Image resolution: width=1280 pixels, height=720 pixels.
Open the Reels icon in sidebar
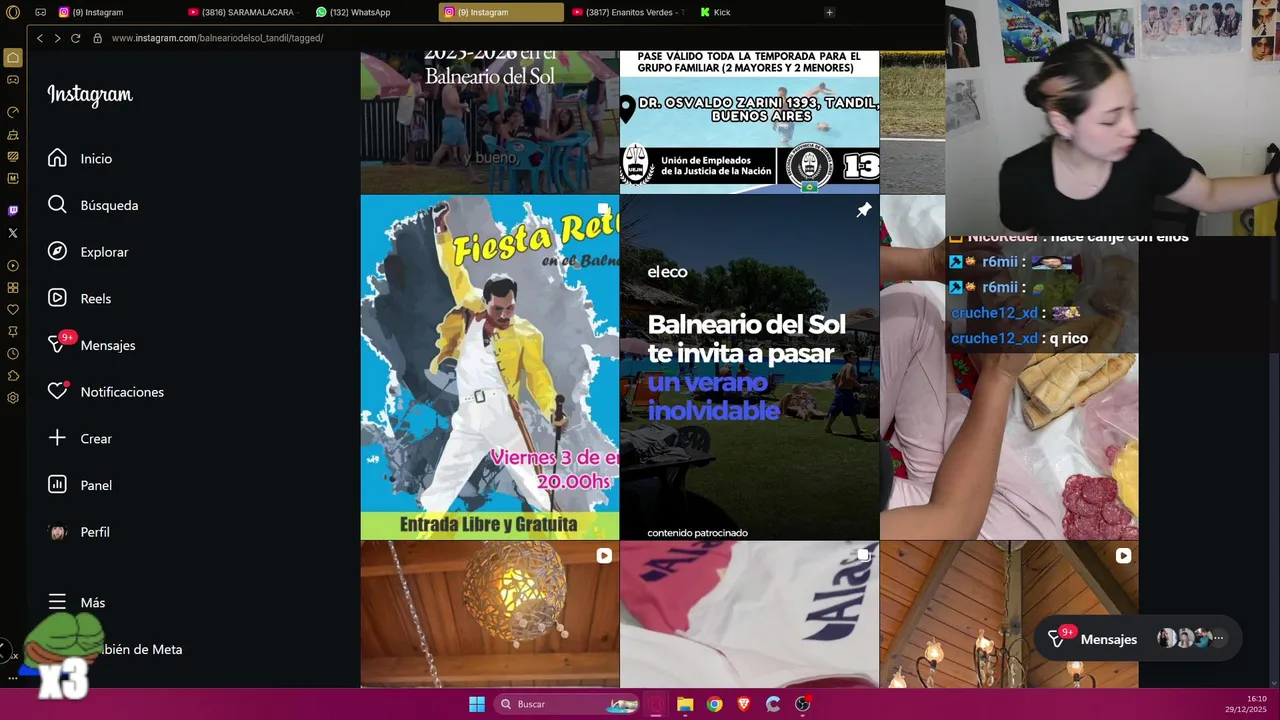tap(57, 298)
